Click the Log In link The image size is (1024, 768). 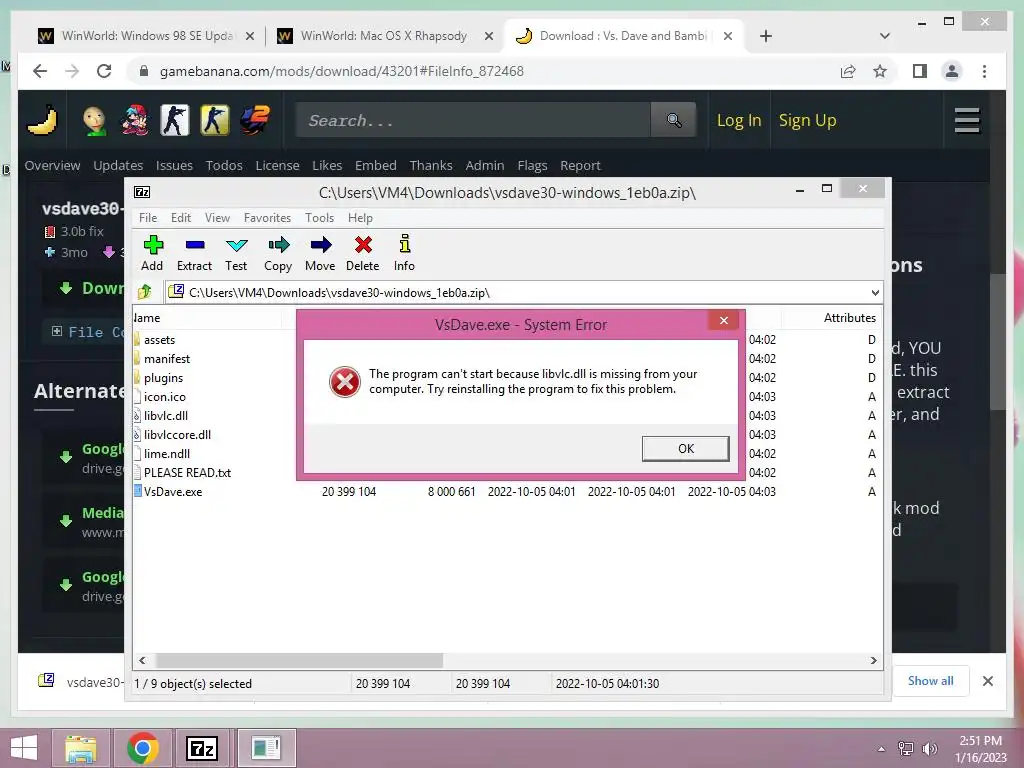pos(739,120)
